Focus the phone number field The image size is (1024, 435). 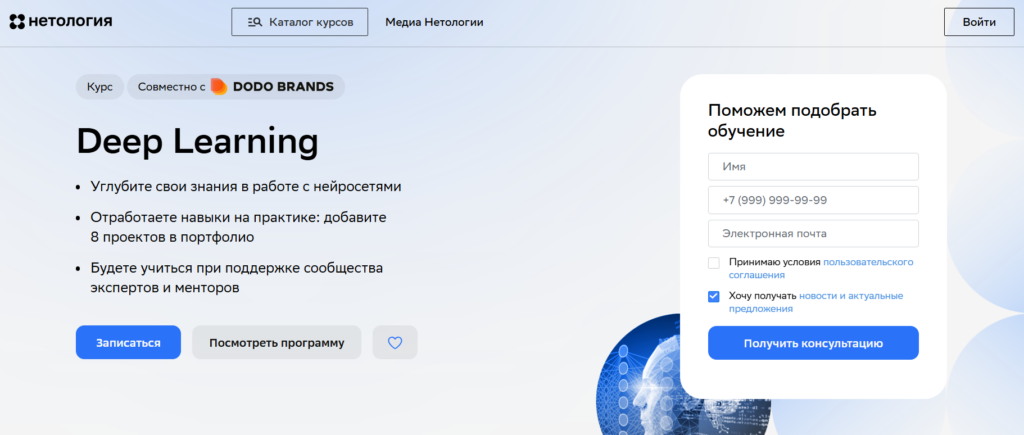coord(813,200)
